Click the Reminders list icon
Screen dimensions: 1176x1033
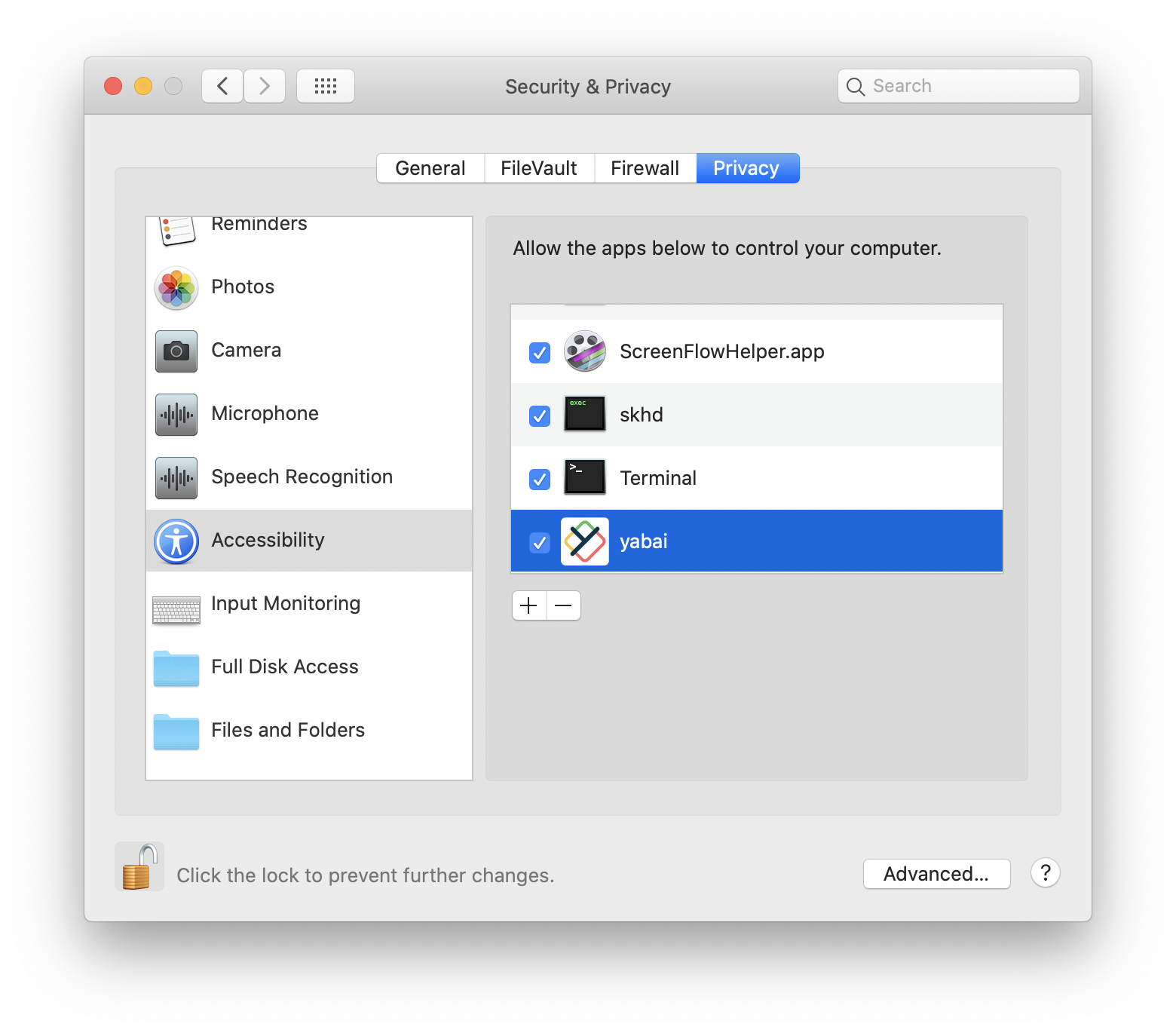[177, 231]
